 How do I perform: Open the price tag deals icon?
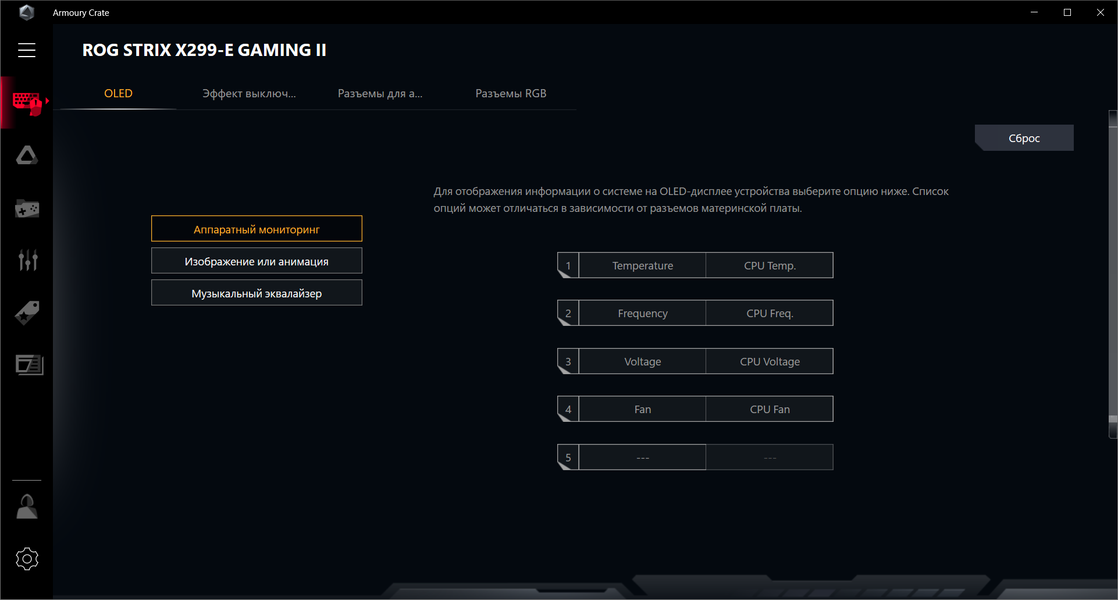(x=27, y=313)
